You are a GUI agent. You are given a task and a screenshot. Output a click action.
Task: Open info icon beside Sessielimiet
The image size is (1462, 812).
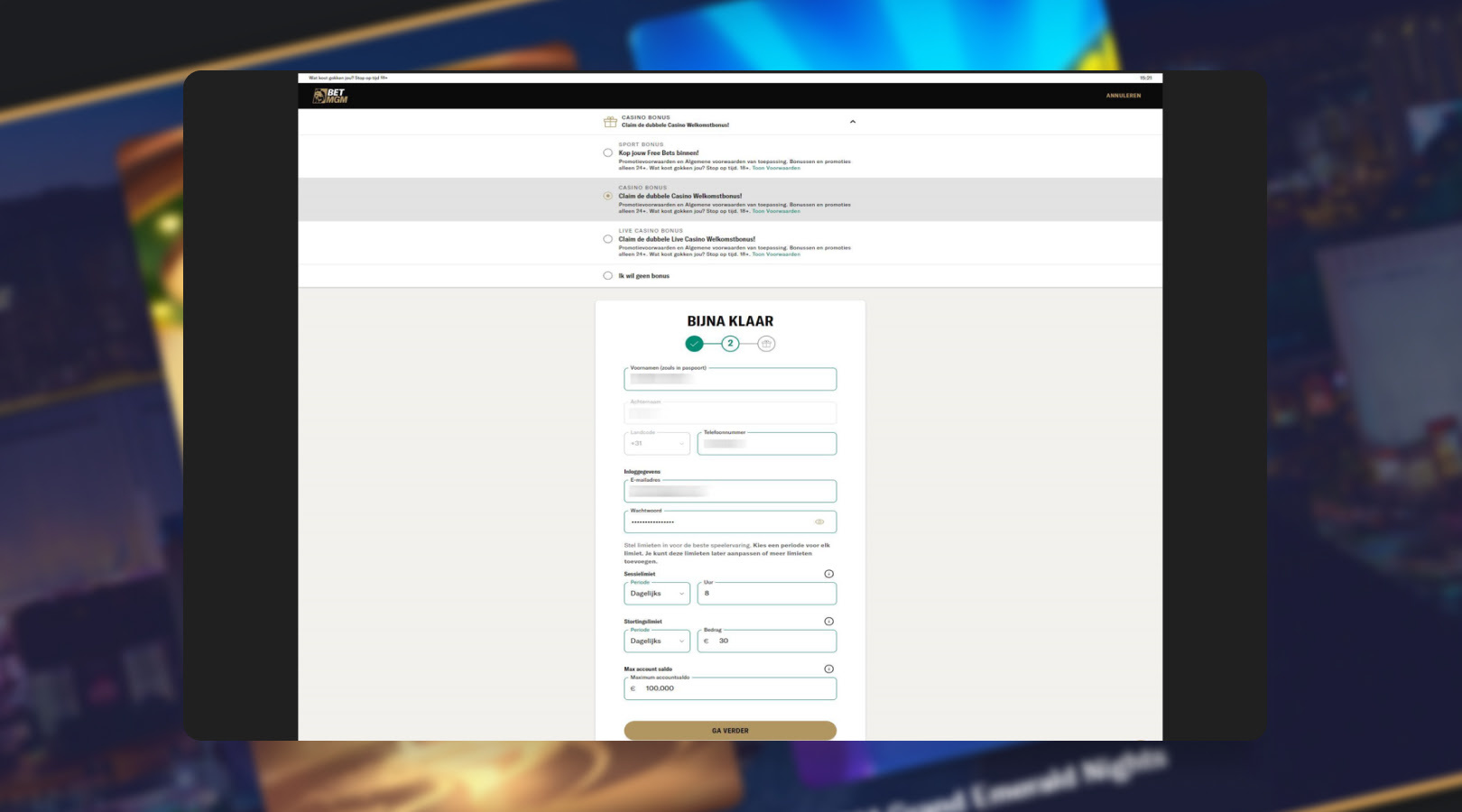point(828,574)
